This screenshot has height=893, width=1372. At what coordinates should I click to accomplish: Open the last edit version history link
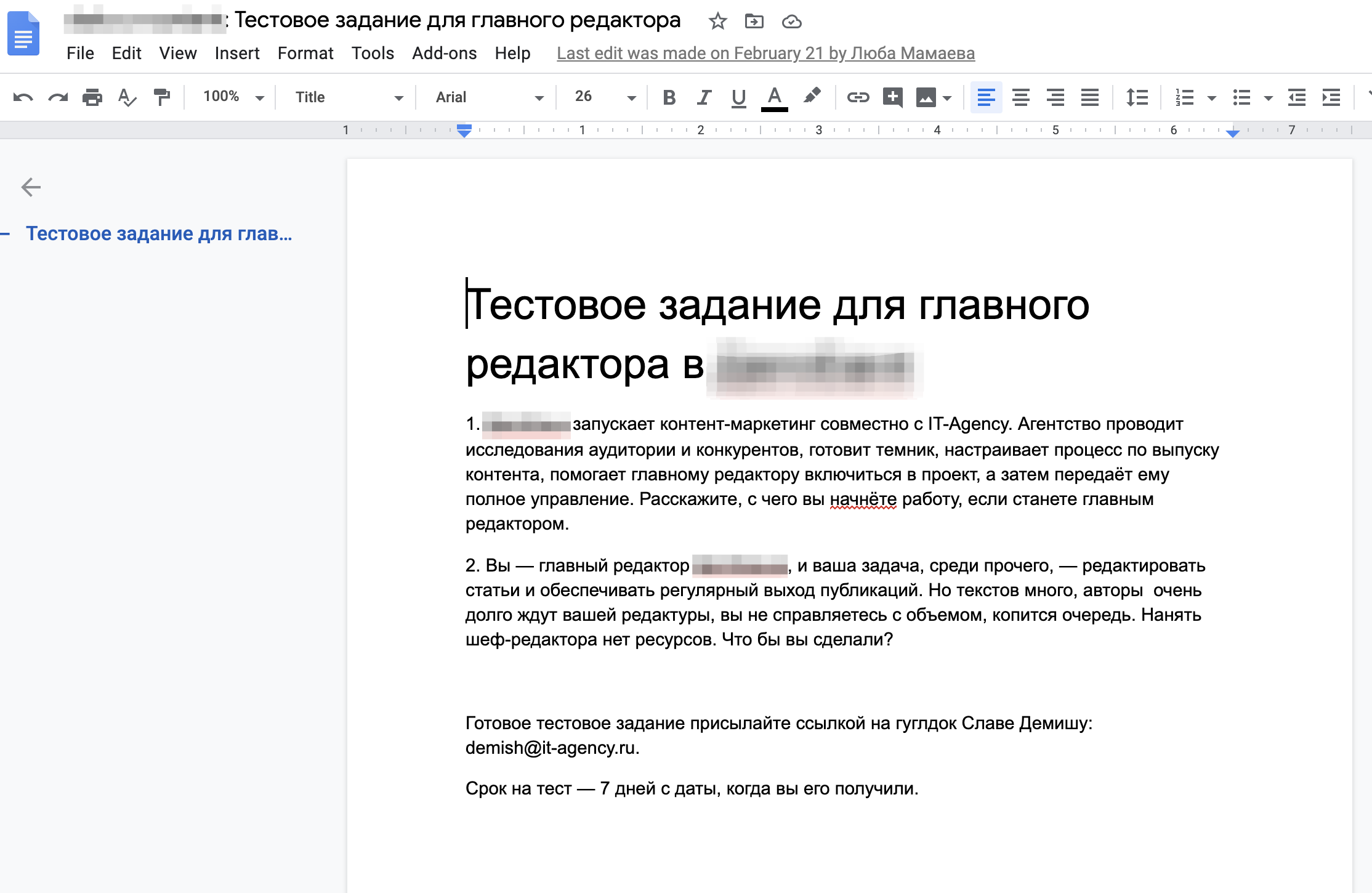coord(765,54)
